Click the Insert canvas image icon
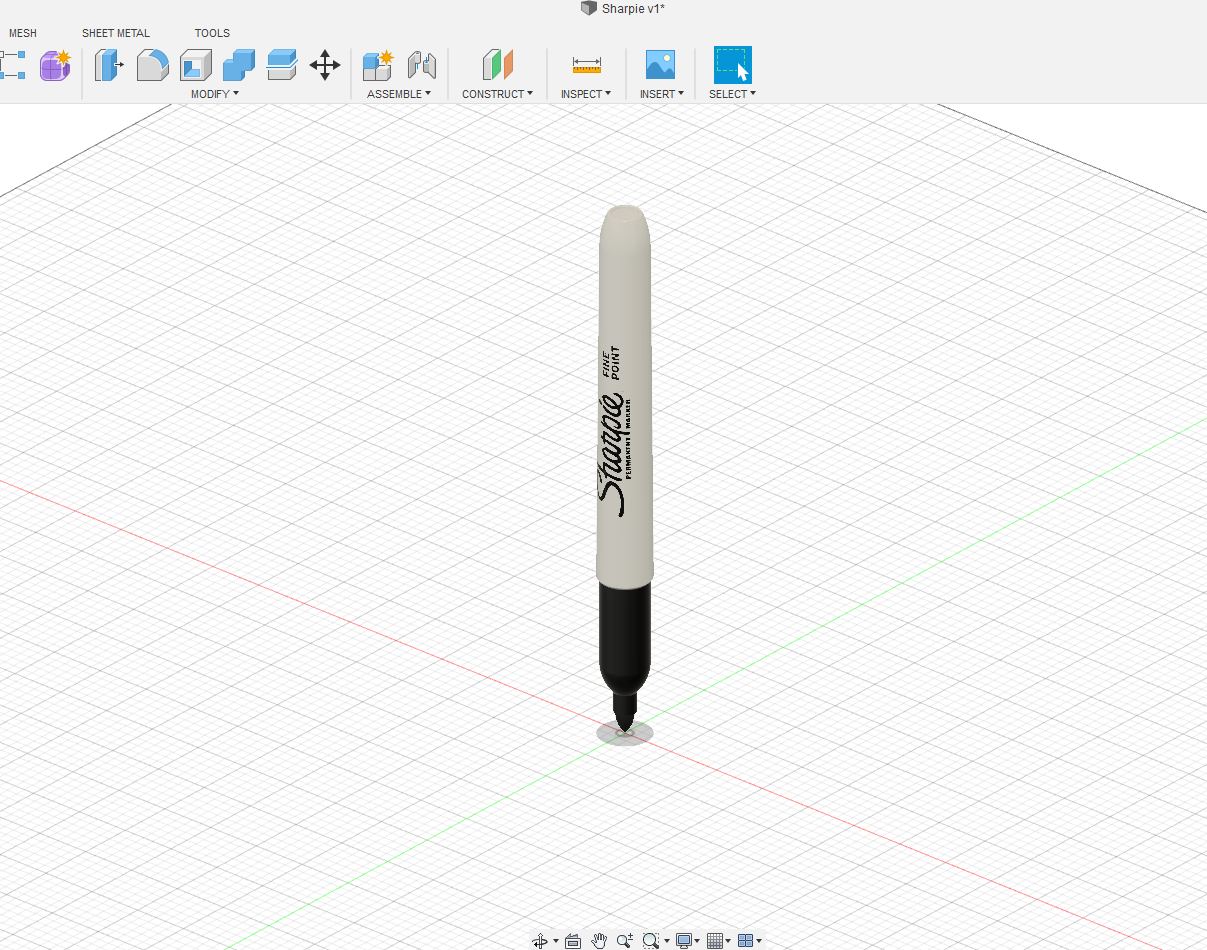Screen dimensions: 1207x950 662,64
